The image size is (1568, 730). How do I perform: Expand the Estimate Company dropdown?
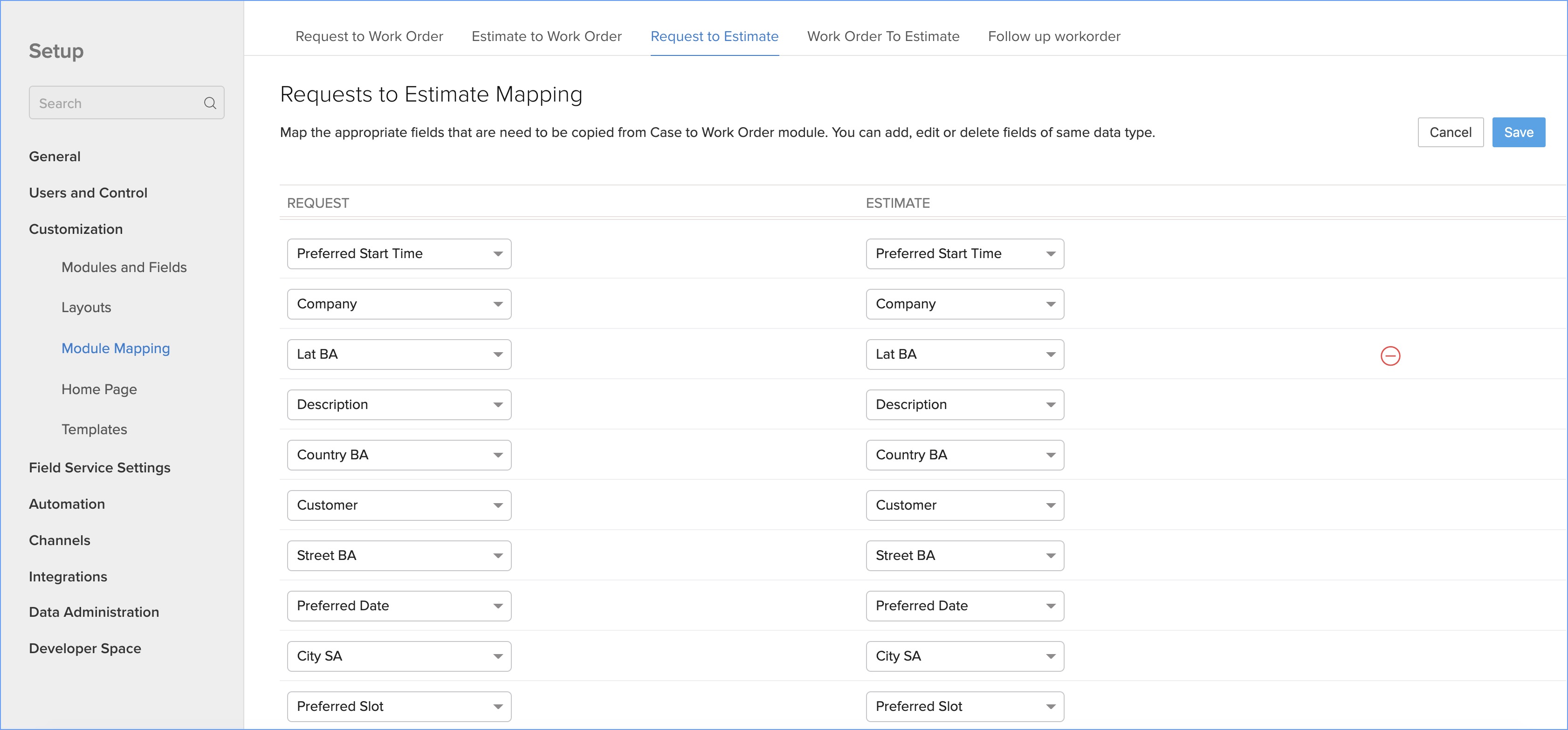[964, 304]
